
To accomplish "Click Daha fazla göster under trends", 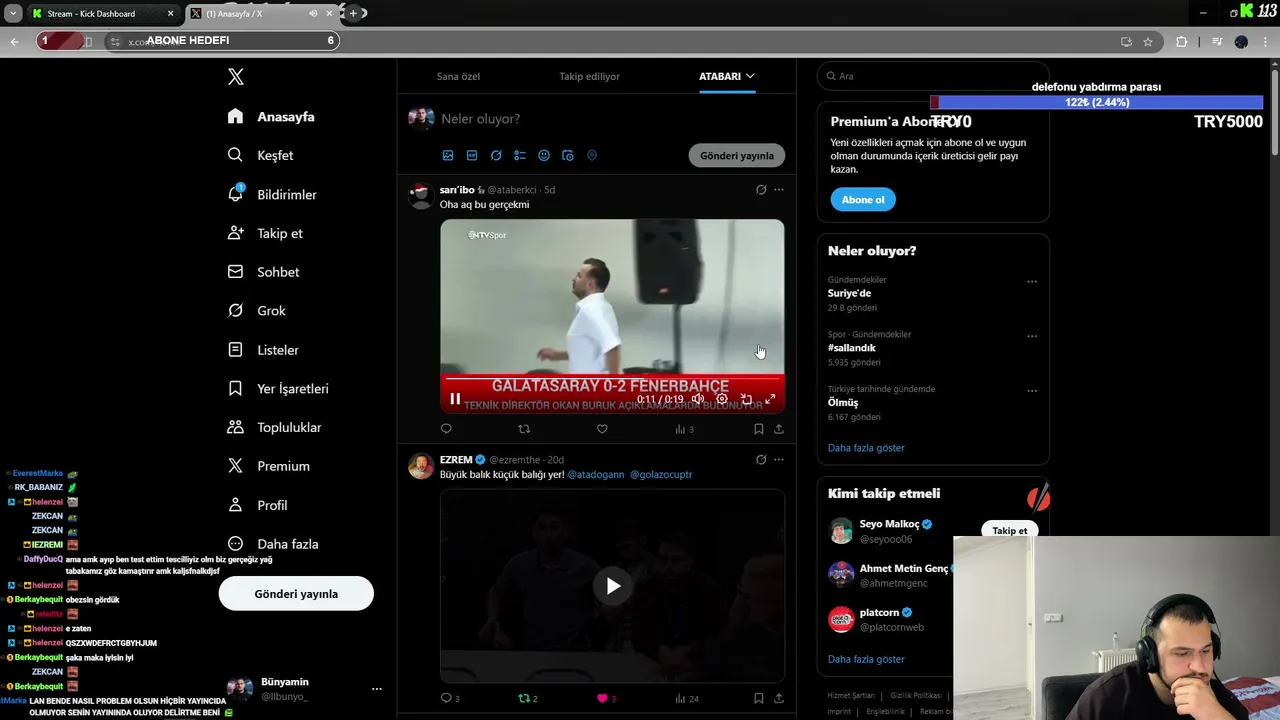I will click(x=866, y=448).
